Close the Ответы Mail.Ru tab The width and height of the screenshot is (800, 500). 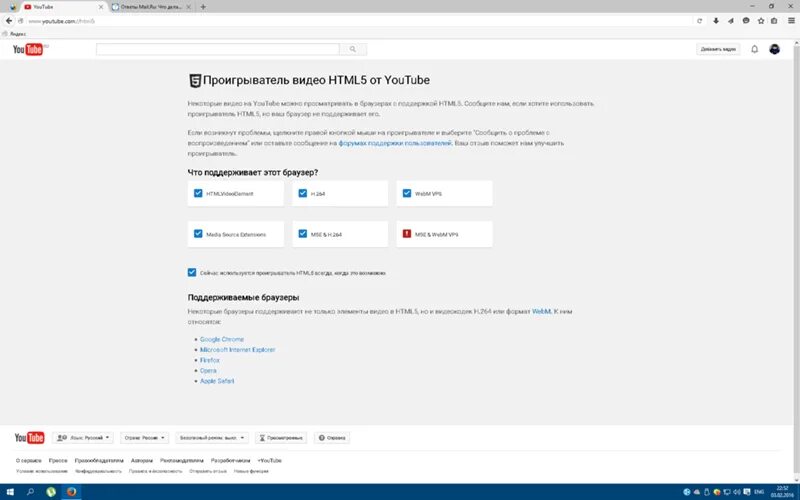189,7
